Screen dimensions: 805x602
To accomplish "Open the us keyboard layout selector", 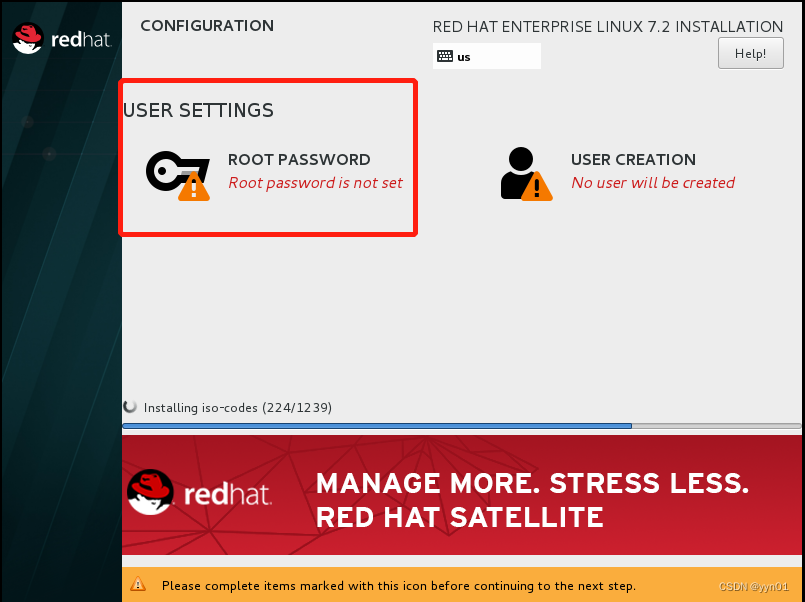I will coord(487,56).
